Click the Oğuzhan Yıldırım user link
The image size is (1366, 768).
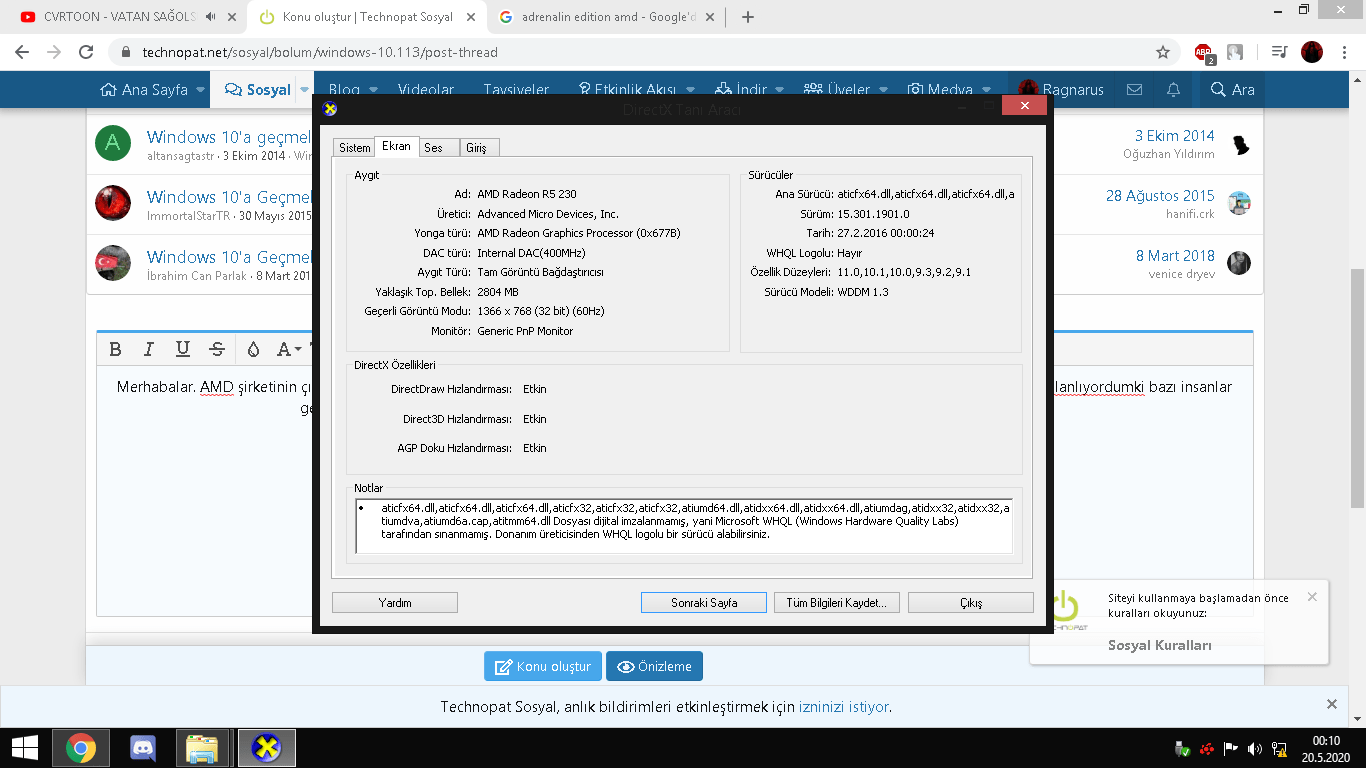pyautogui.click(x=1169, y=154)
